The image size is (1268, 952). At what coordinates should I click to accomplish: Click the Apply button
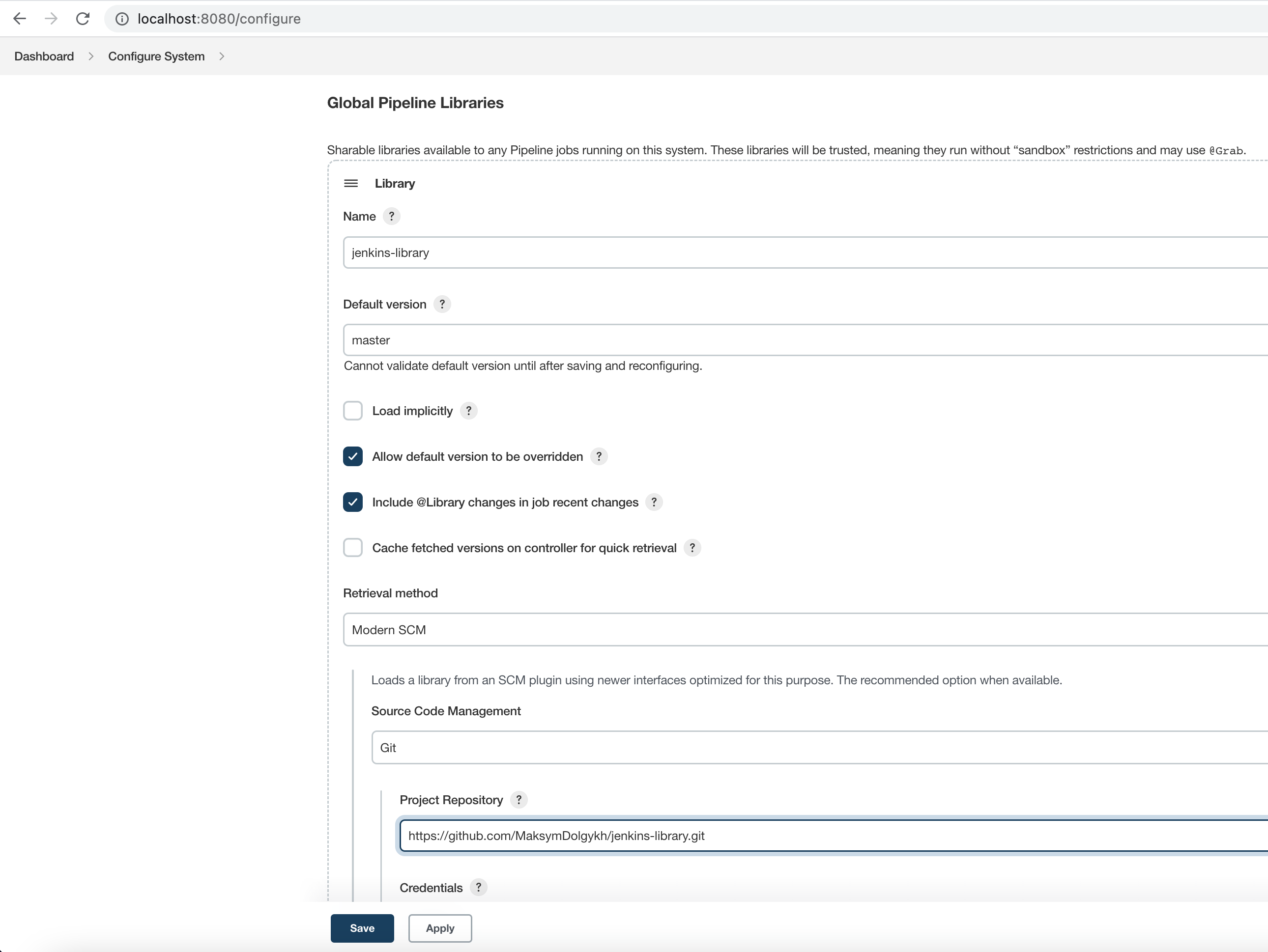pyautogui.click(x=440, y=928)
